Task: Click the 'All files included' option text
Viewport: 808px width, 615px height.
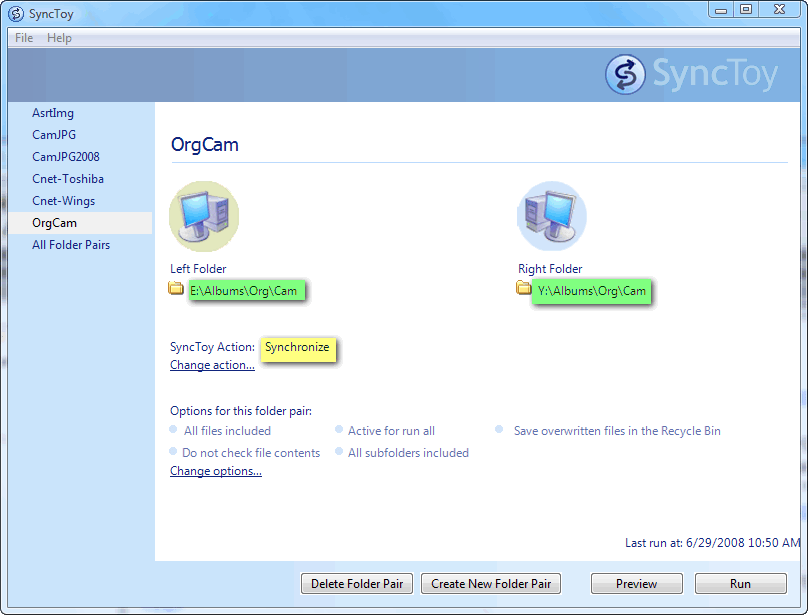Action: [227, 431]
